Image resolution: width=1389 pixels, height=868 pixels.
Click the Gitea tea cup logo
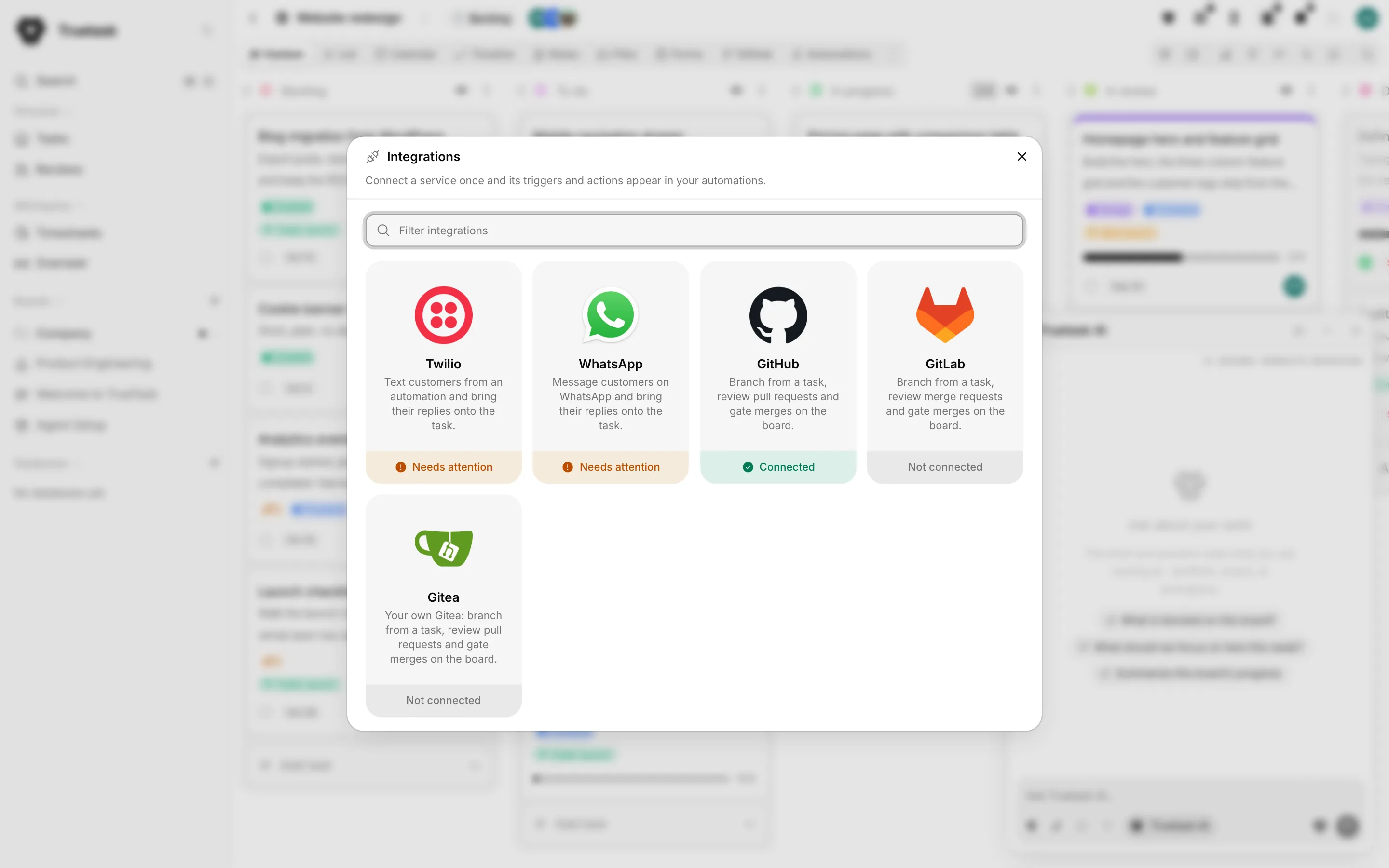pos(443,548)
